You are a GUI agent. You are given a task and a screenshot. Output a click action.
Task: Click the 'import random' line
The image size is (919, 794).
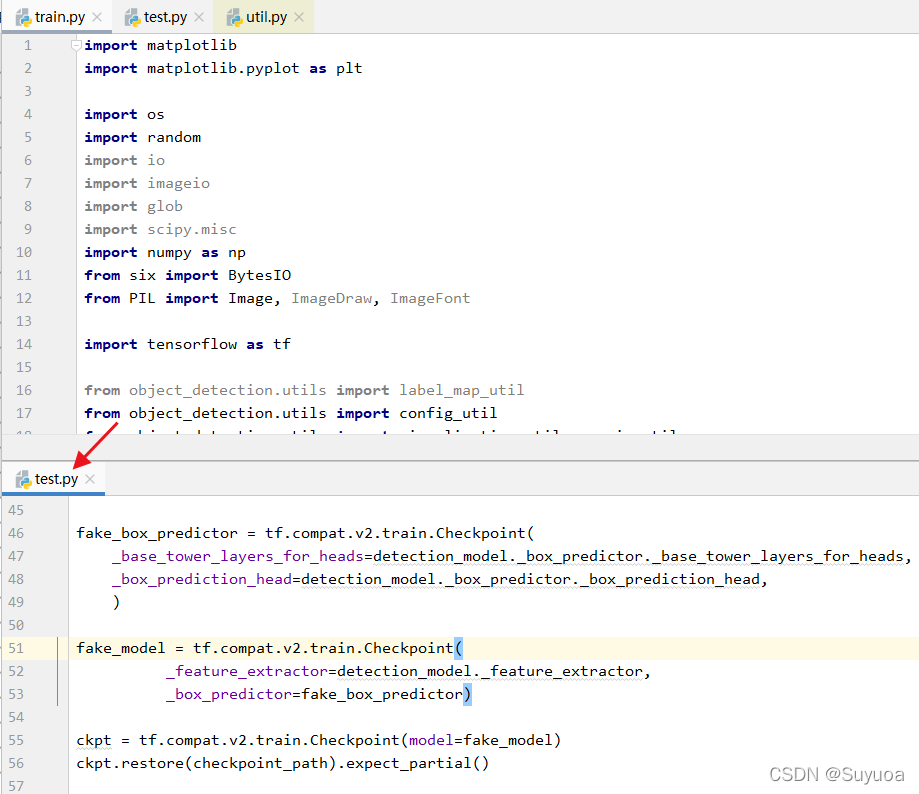coord(142,137)
